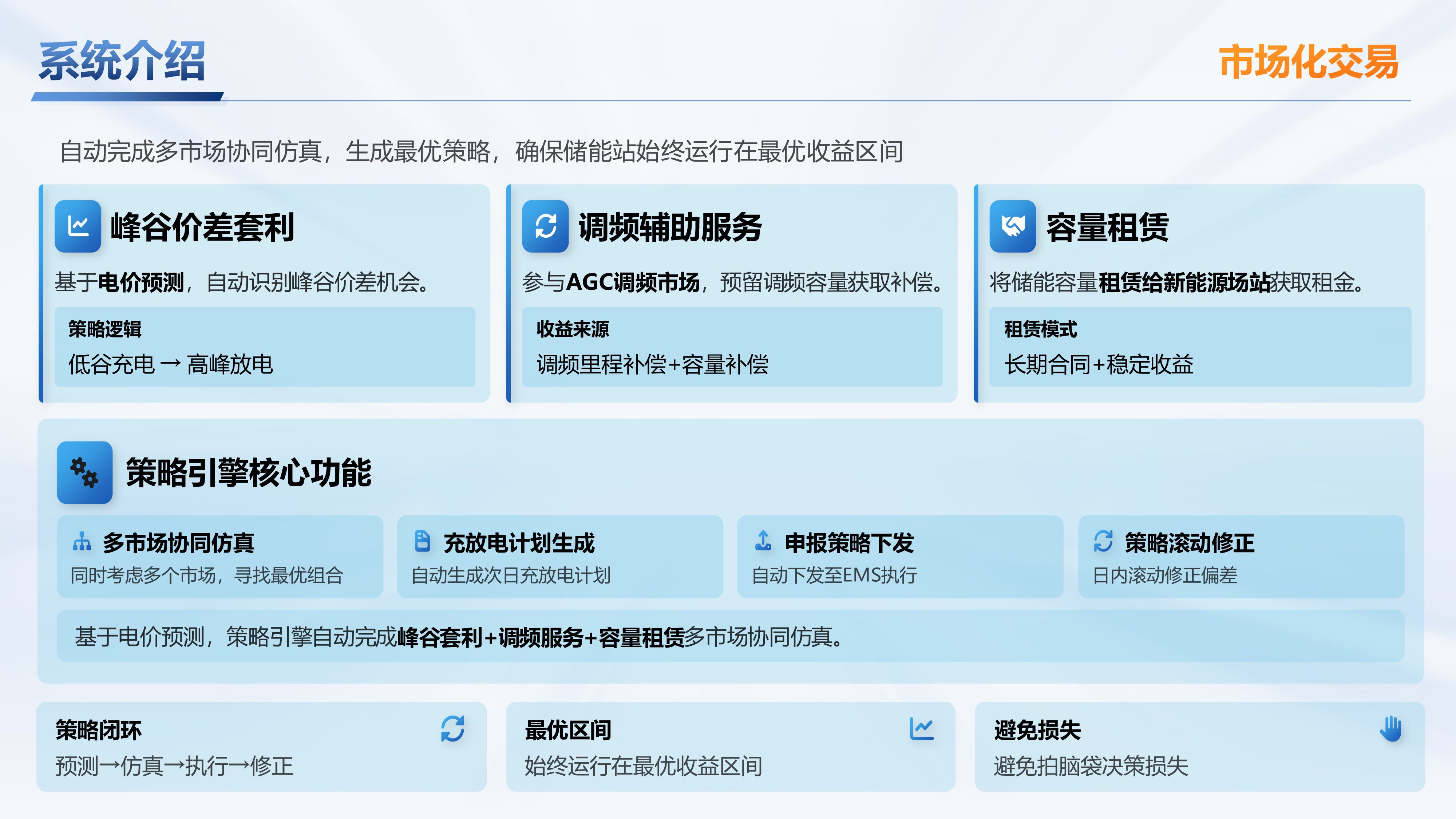
Task: Click the hand icon in 避免损失 card
Action: pos(1390,729)
